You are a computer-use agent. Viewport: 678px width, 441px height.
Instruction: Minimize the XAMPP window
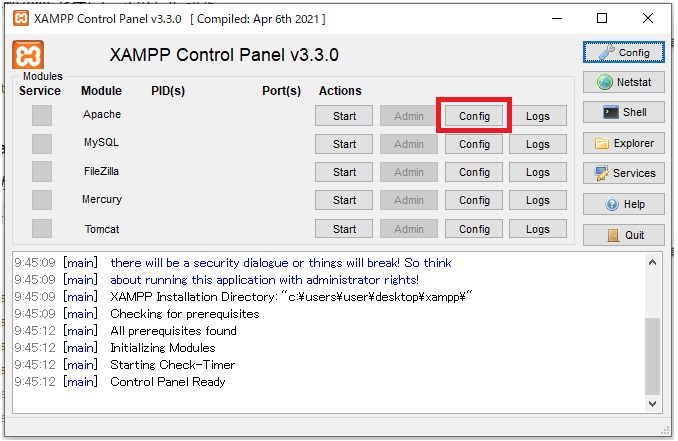tap(557, 19)
